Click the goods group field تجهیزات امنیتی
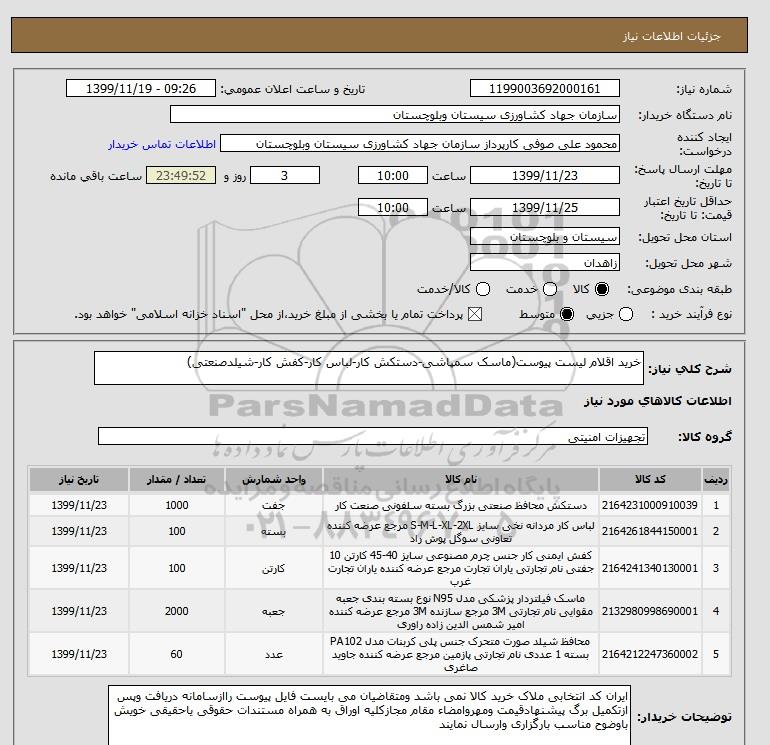The width and height of the screenshot is (770, 745). [x=373, y=436]
